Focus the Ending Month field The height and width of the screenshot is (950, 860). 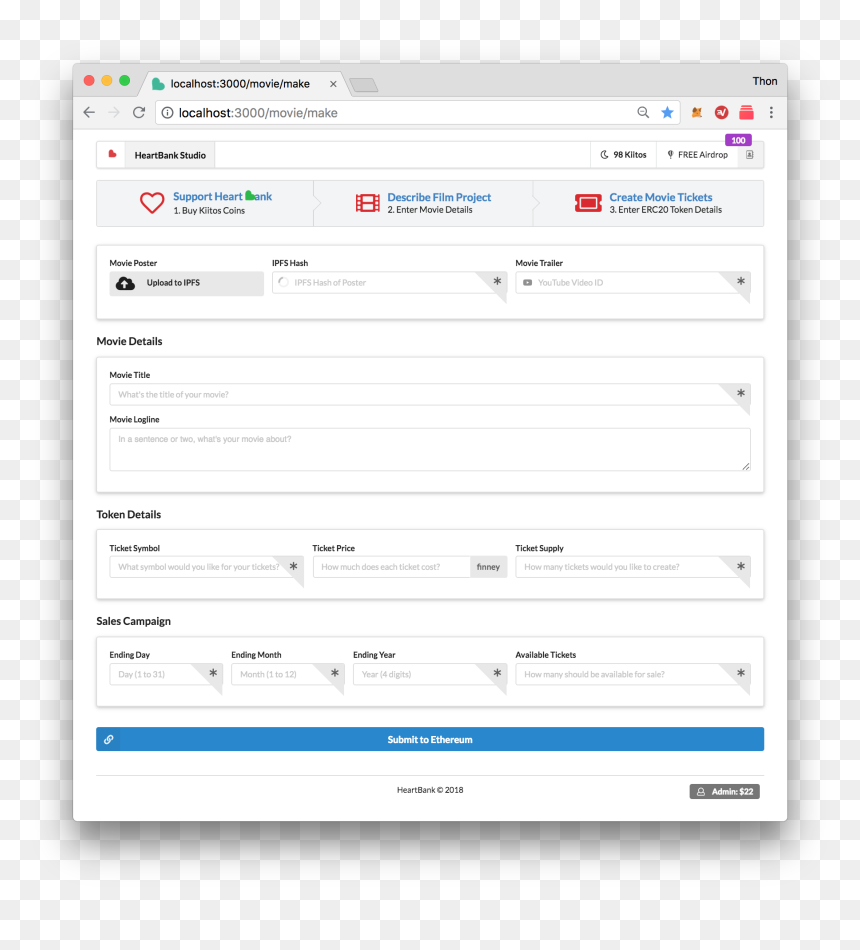288,674
